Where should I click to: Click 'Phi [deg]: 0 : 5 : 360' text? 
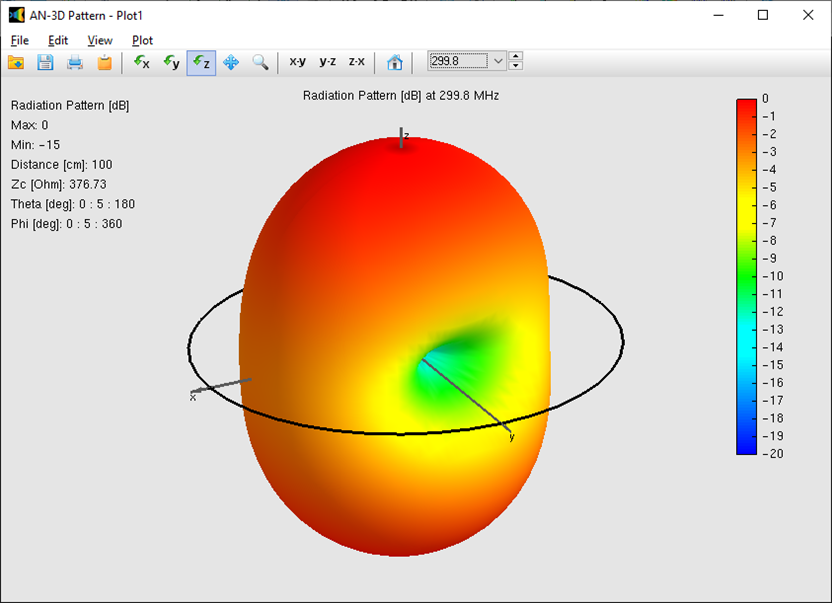tap(66, 224)
